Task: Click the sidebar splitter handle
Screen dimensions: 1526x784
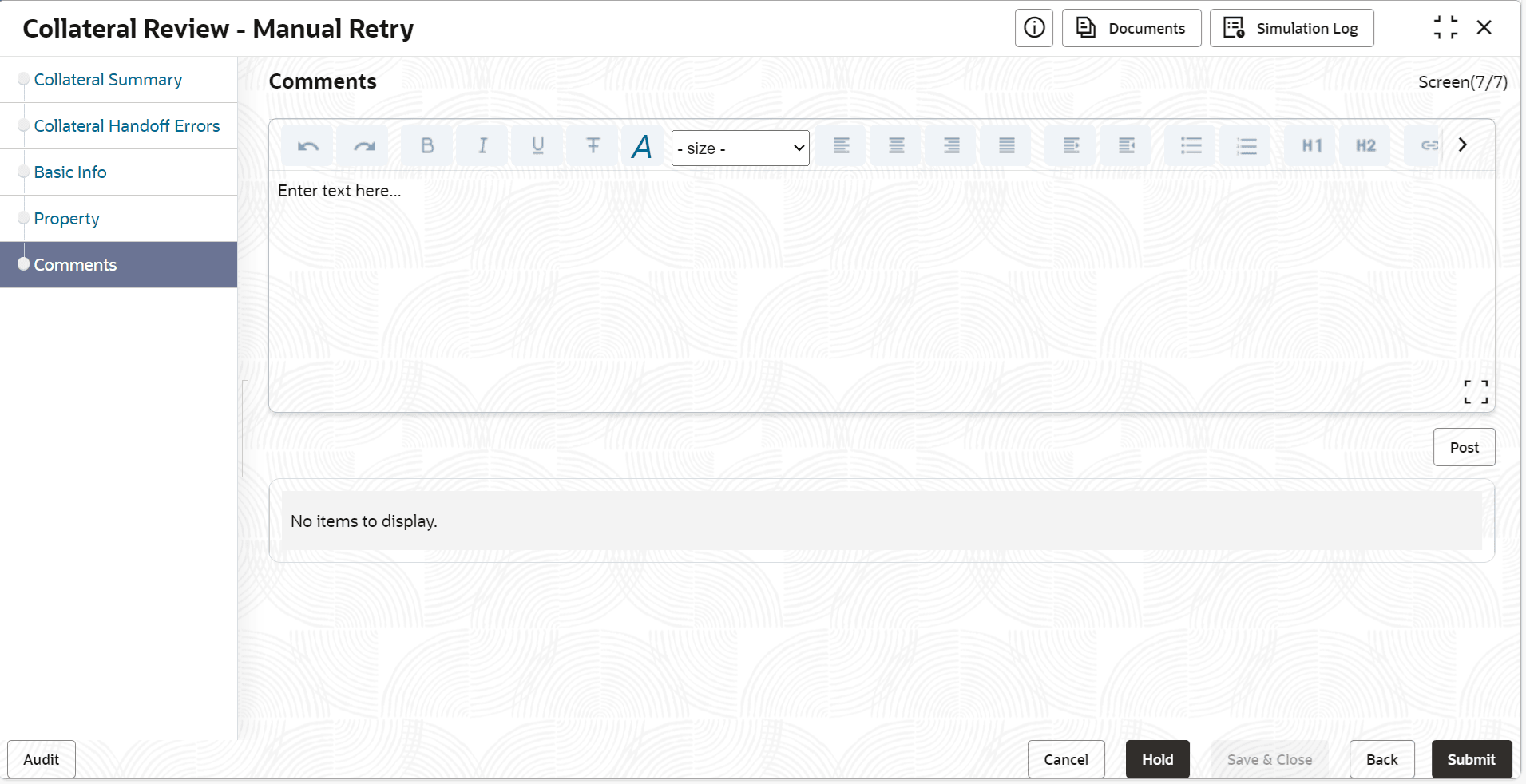Action: tap(245, 429)
